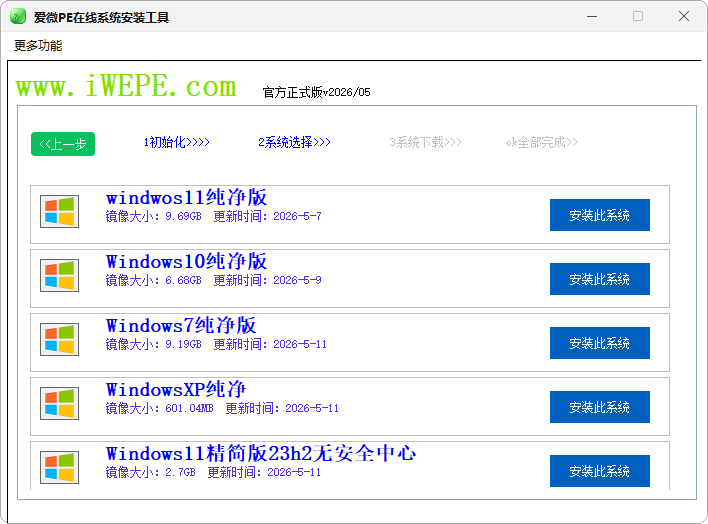Minimize the installer window
The image size is (708, 524).
[592, 17]
